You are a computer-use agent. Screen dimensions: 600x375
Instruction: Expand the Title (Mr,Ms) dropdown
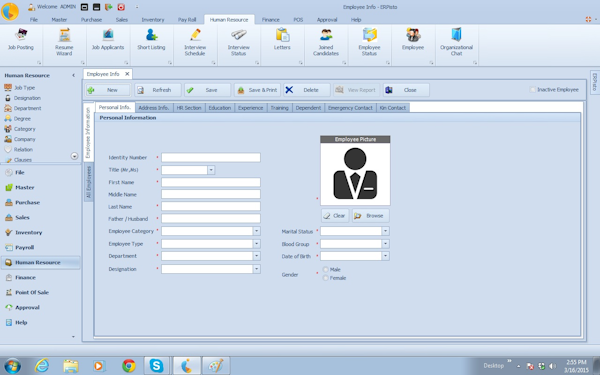coord(211,170)
